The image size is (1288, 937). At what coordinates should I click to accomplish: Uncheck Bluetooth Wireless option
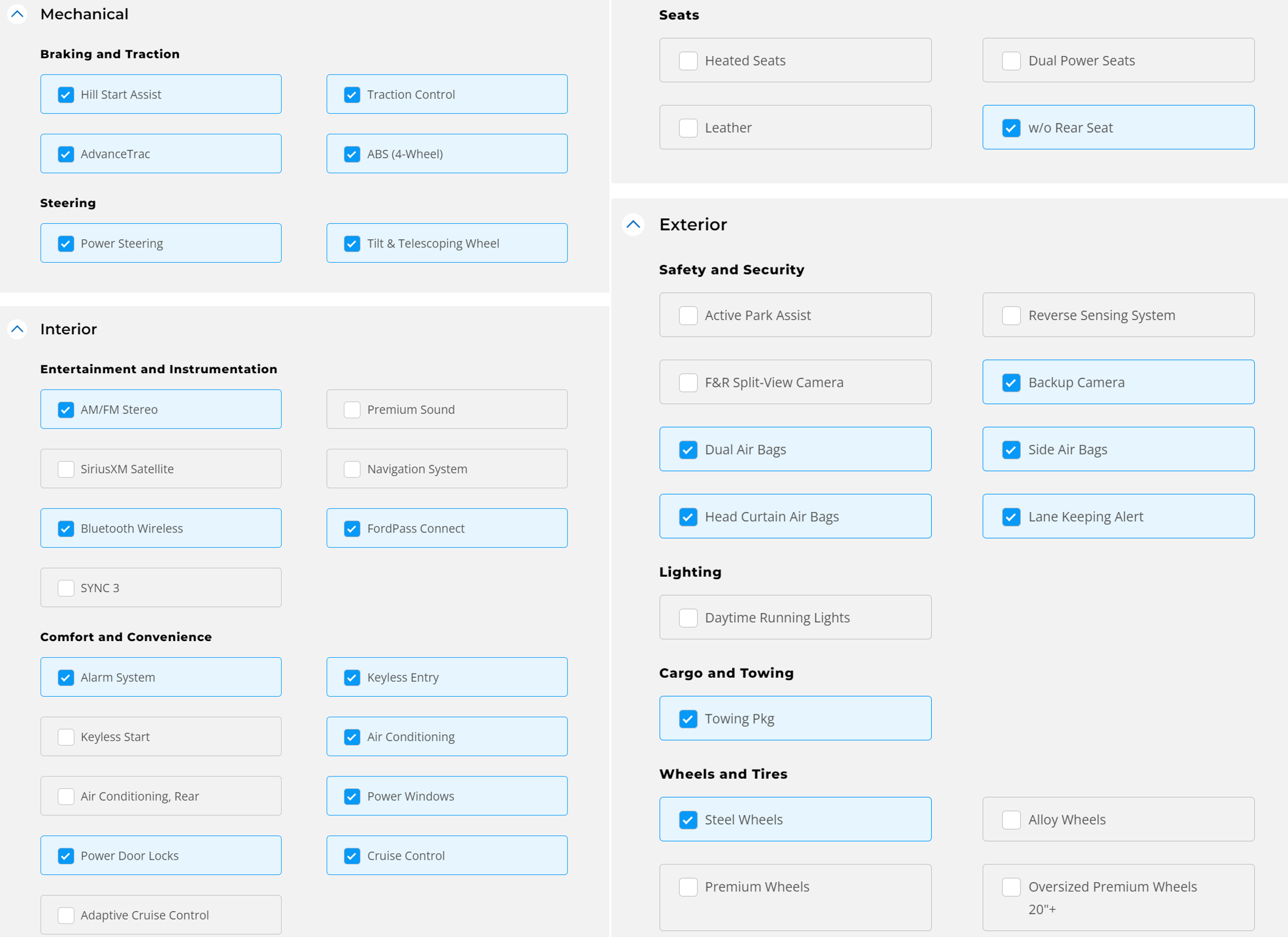click(x=66, y=528)
